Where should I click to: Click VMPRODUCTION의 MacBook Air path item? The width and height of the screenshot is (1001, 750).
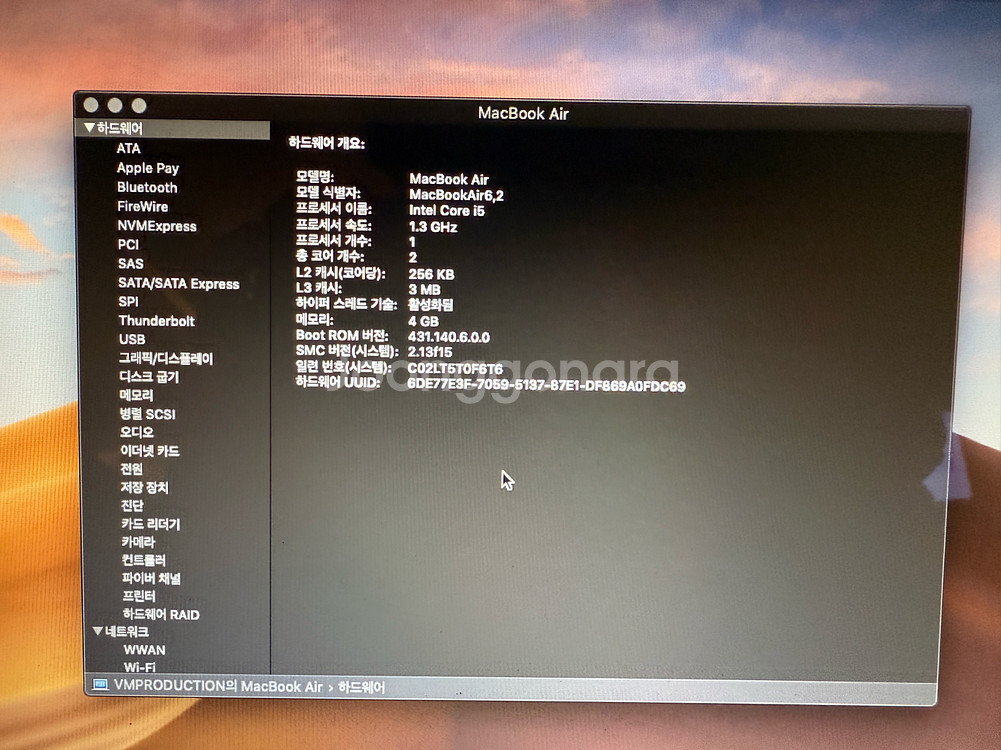pyautogui.click(x=218, y=687)
